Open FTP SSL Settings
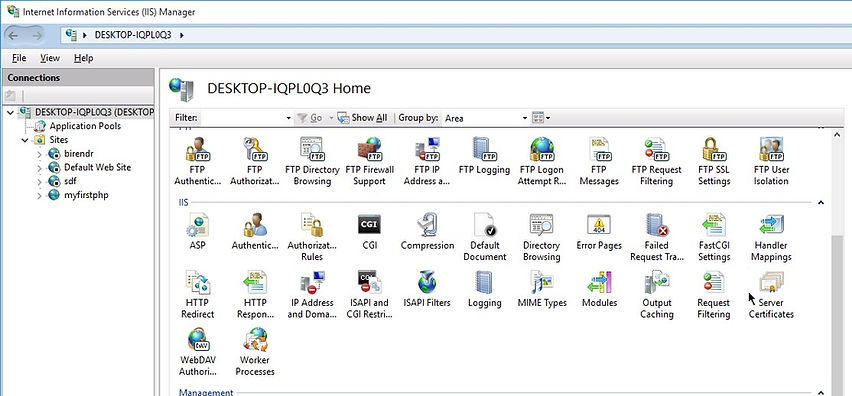 [x=714, y=161]
